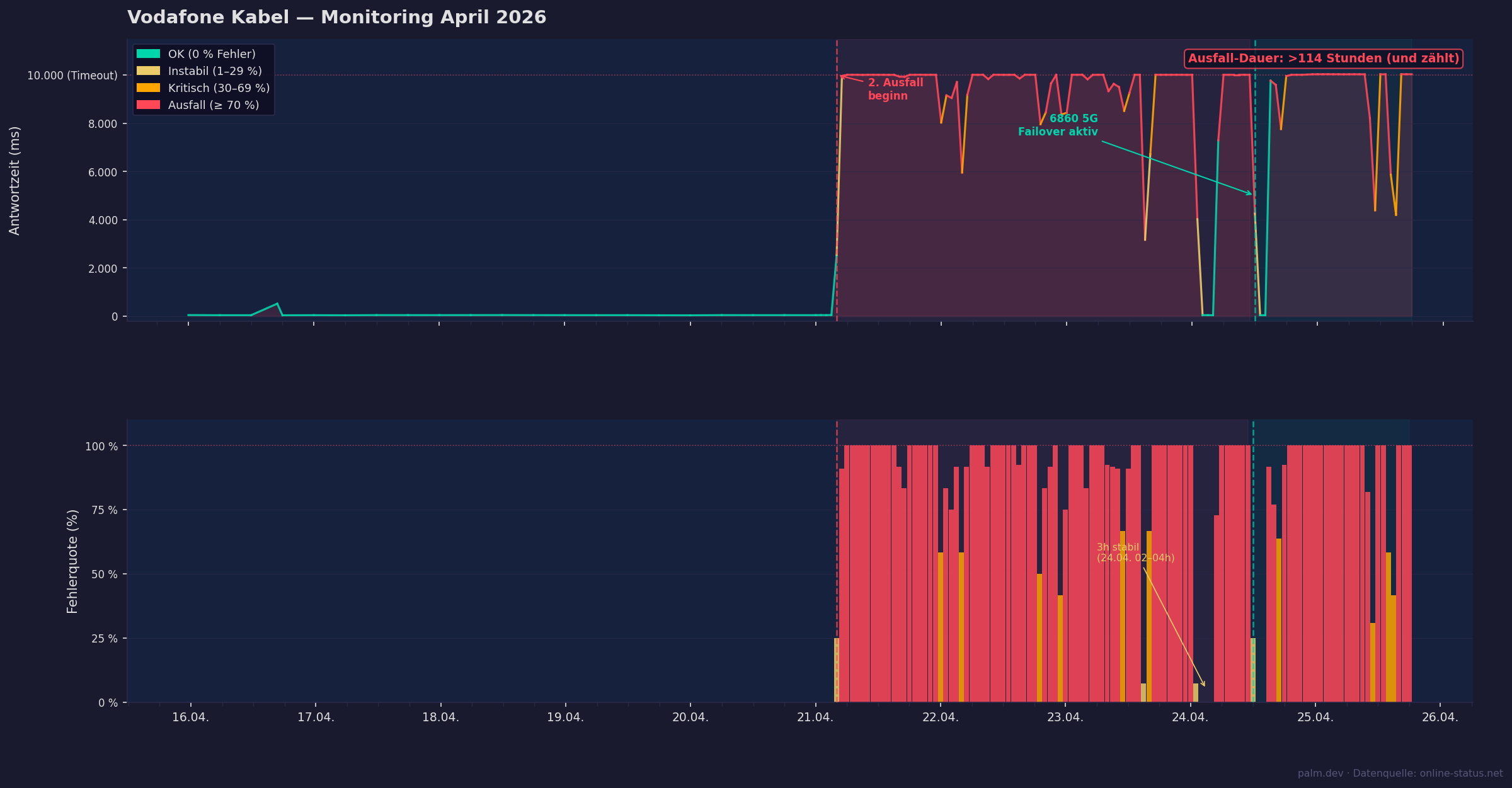Screen dimensions: 1512x788
Task: Click the Ausfall-Dauer >114 Stunden label box
Action: pyautogui.click(x=1323, y=59)
